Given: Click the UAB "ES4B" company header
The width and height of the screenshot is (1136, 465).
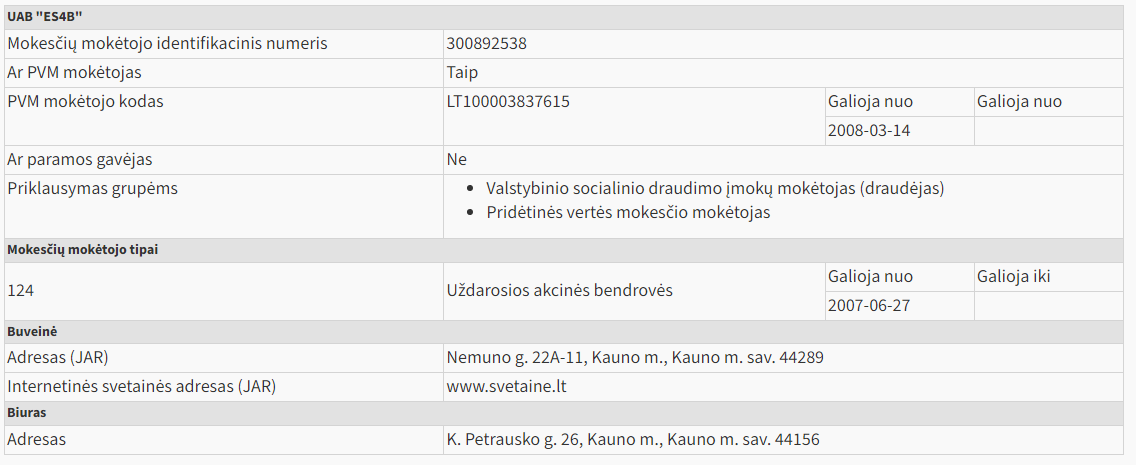Looking at the screenshot, I should [47, 18].
